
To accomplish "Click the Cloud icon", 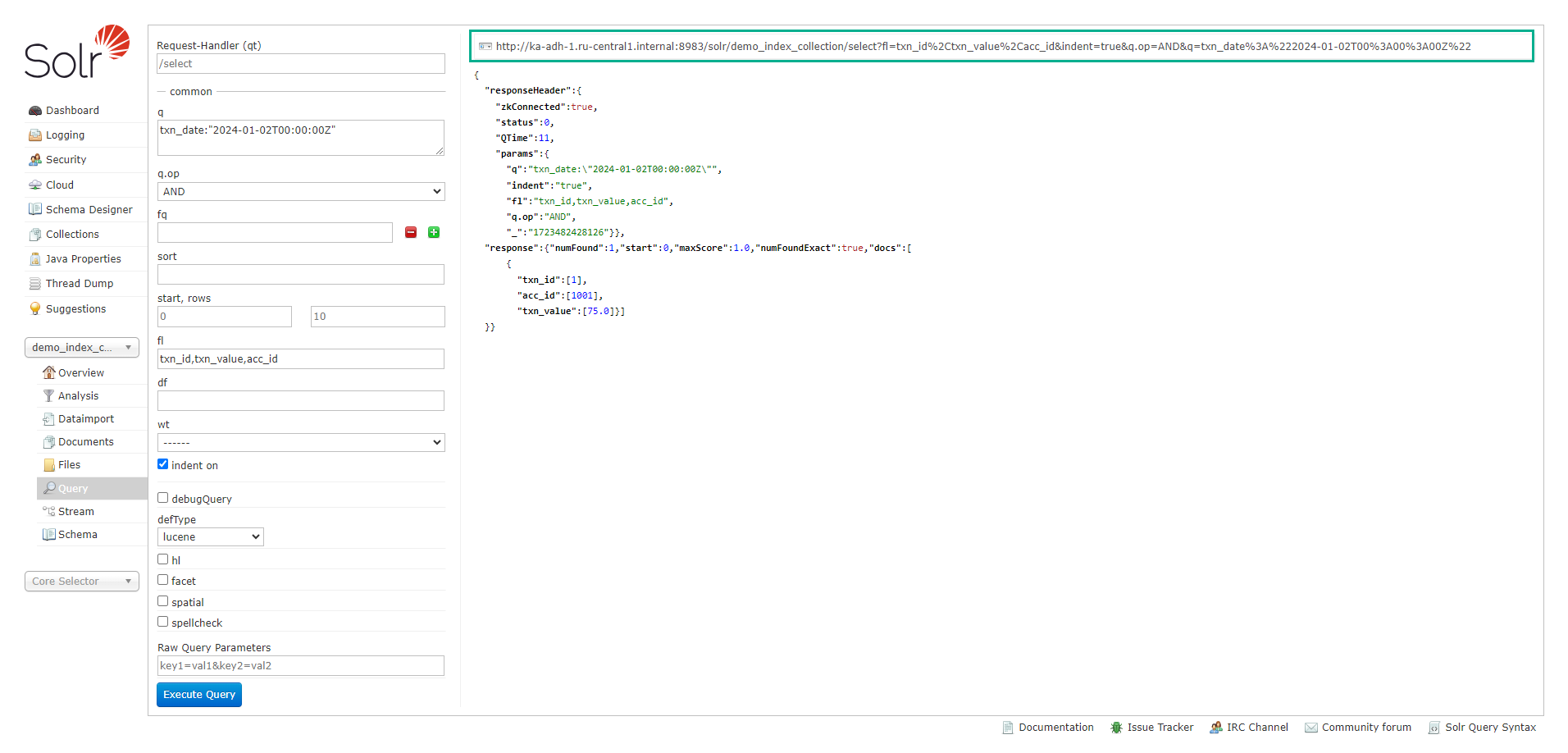I will (x=35, y=185).
